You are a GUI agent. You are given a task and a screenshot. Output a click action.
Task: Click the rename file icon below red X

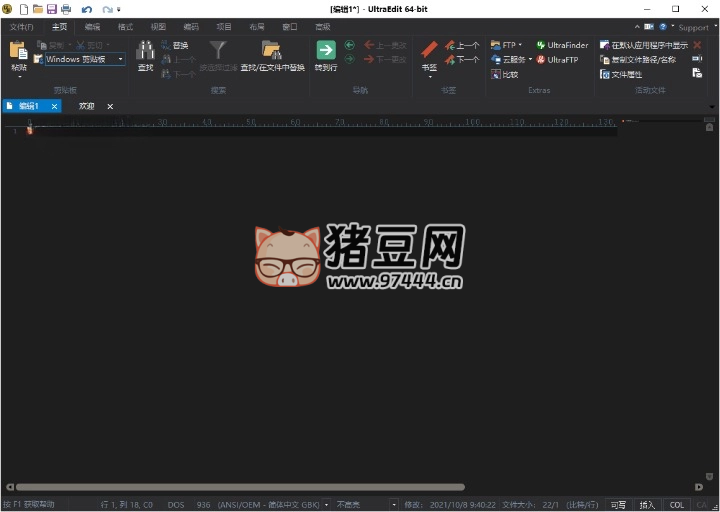(x=697, y=59)
